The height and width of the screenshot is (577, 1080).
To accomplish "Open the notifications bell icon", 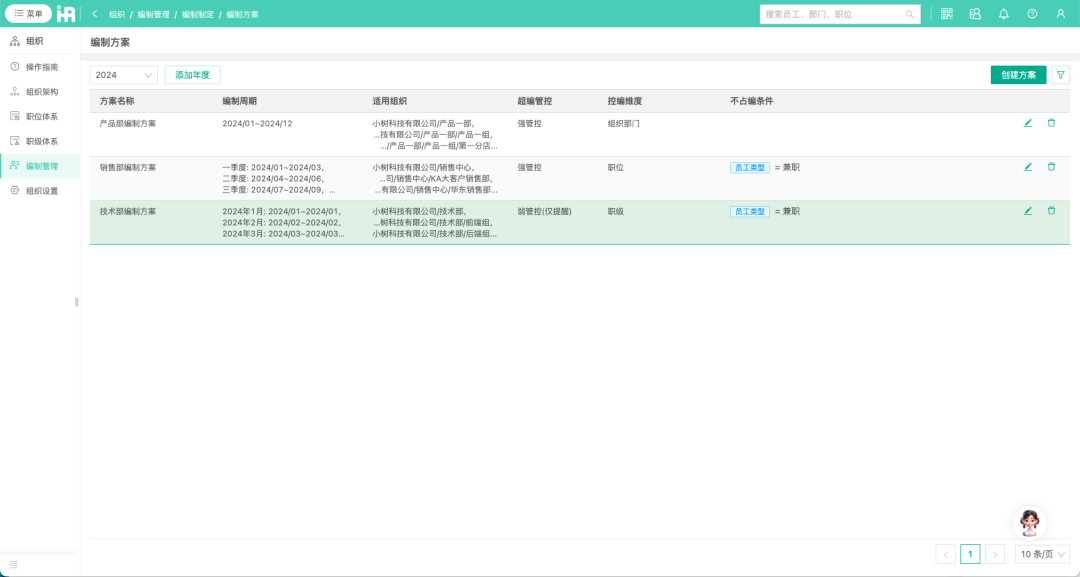I will point(1003,13).
